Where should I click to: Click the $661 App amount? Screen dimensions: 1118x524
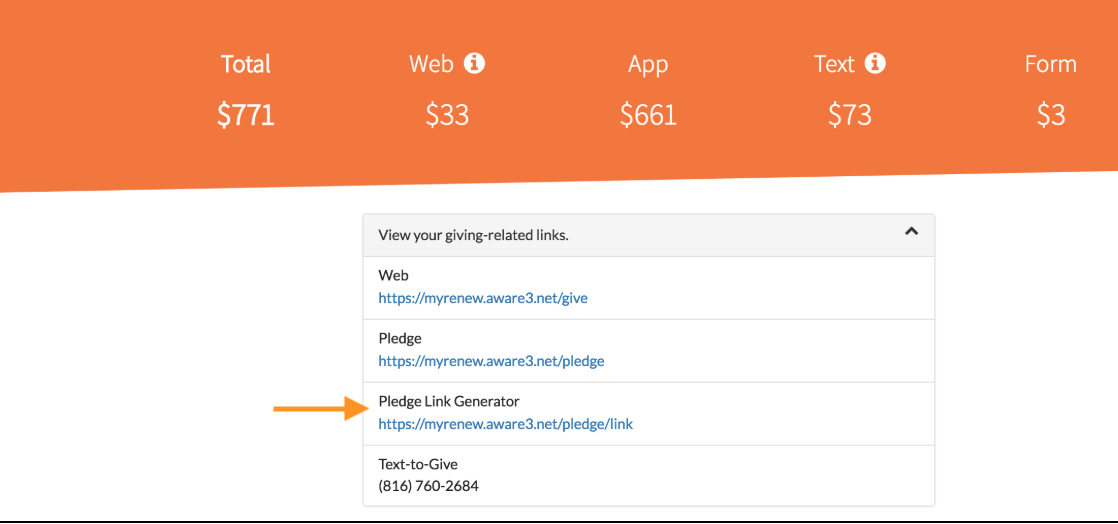coord(648,115)
